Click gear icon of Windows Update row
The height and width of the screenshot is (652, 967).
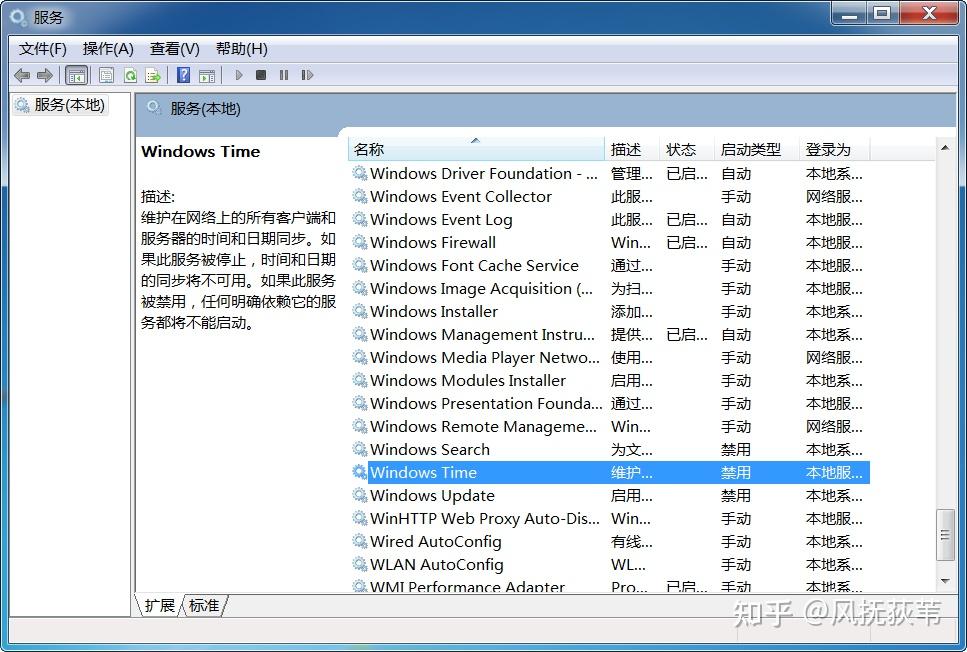(360, 495)
